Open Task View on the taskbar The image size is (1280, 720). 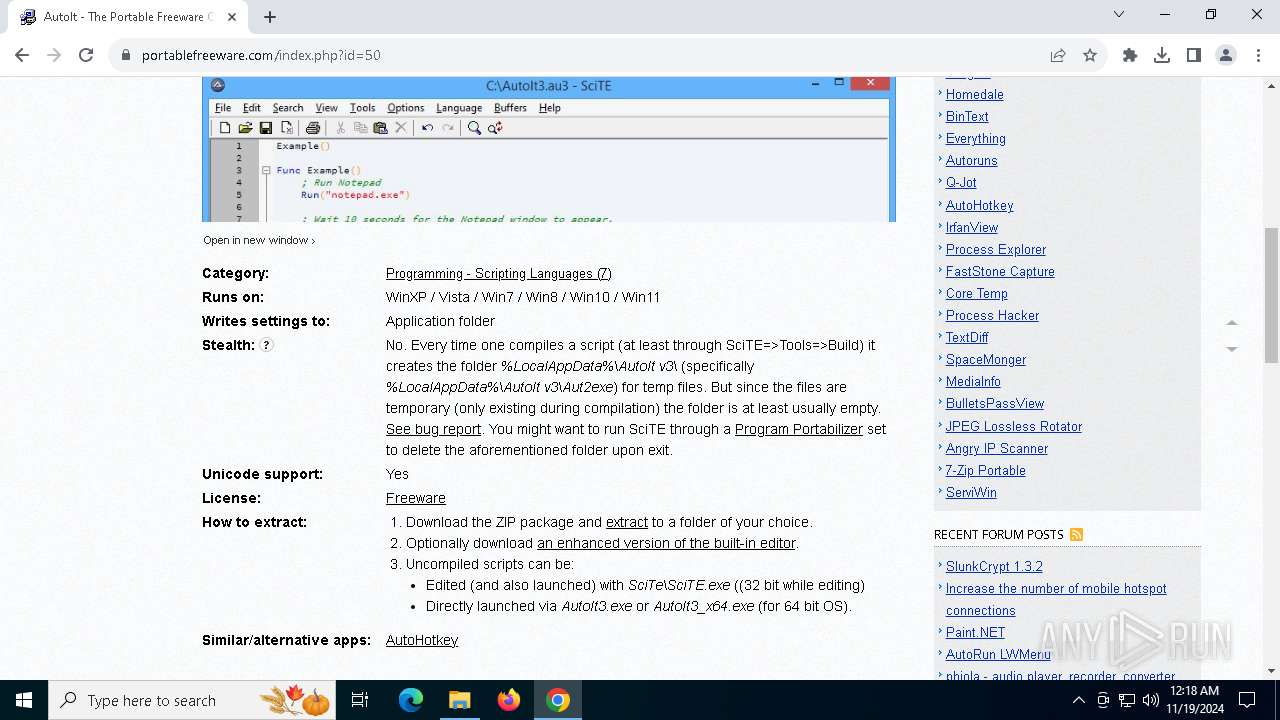(x=360, y=700)
